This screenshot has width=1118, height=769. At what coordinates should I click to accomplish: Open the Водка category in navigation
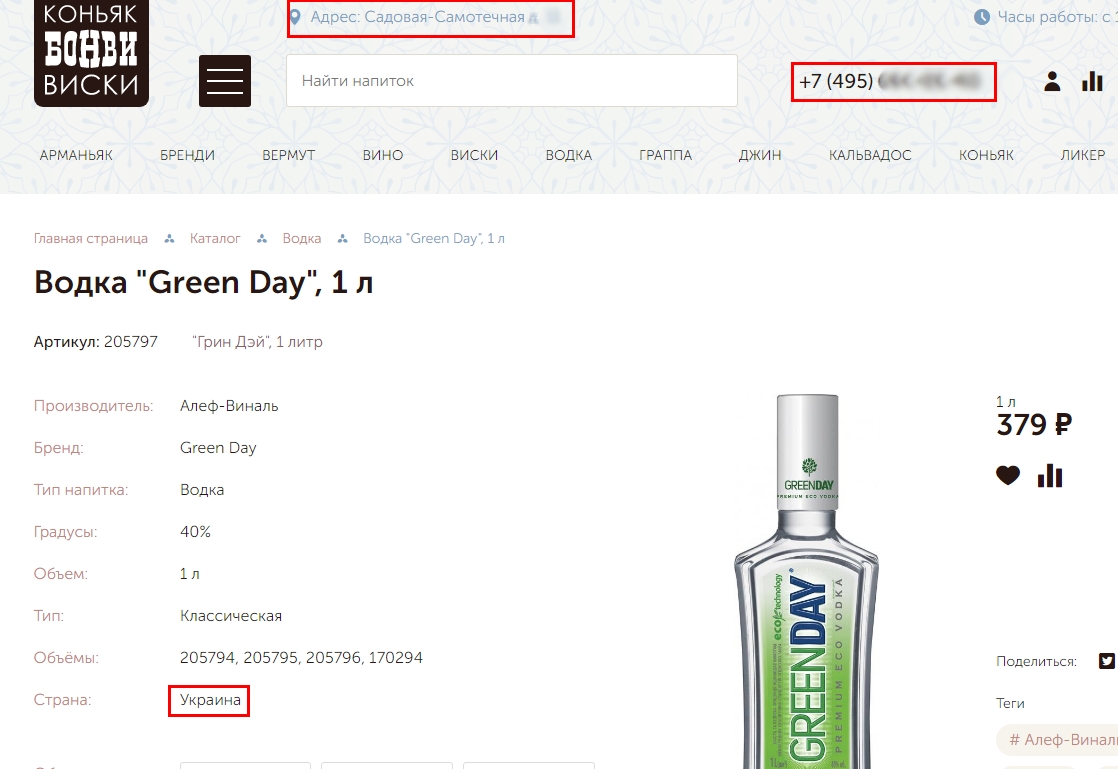pyautogui.click(x=568, y=155)
